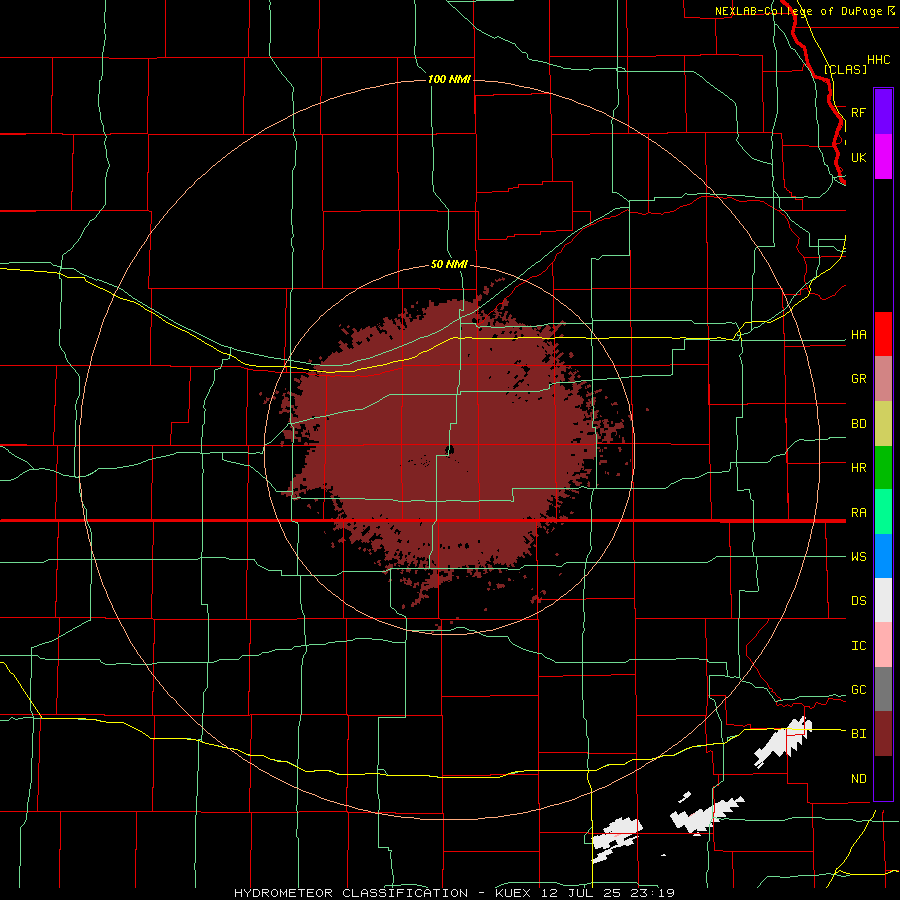Viewport: 900px width, 900px height.
Task: Click the UK legend label
Action: (x=858, y=157)
